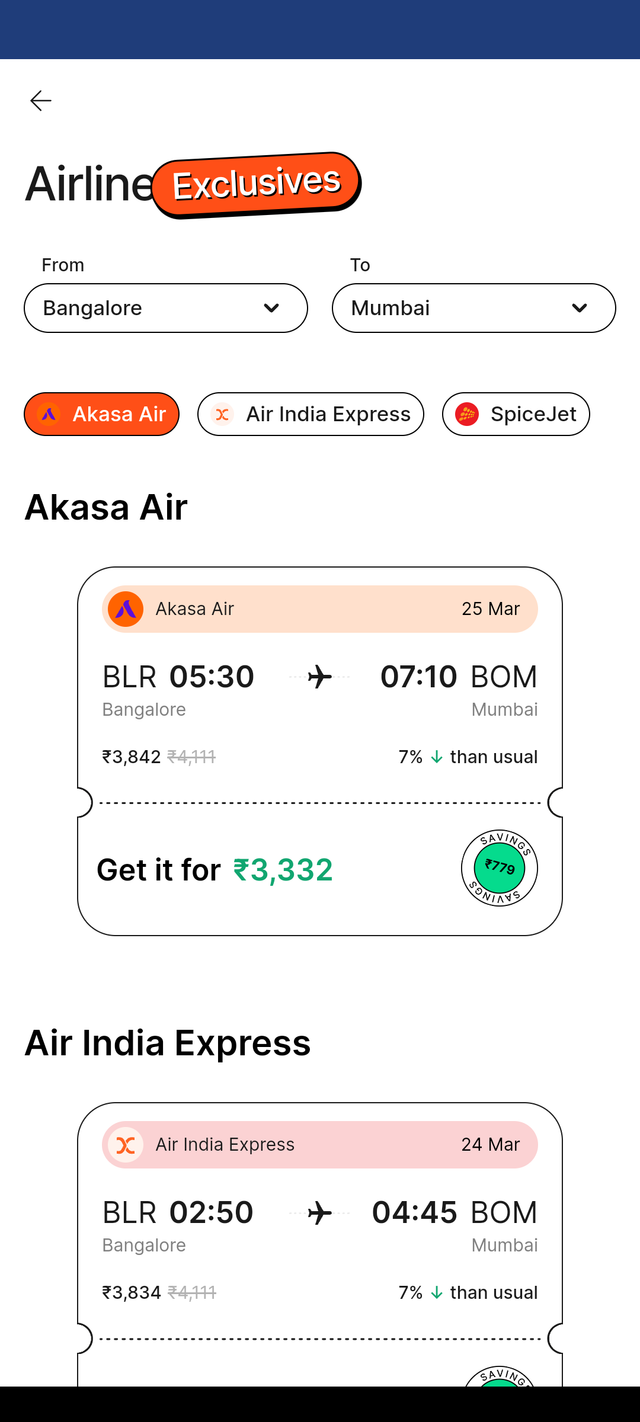Open the To city dropdown Mumbai
Screen dimensions: 640x1422
point(474,308)
